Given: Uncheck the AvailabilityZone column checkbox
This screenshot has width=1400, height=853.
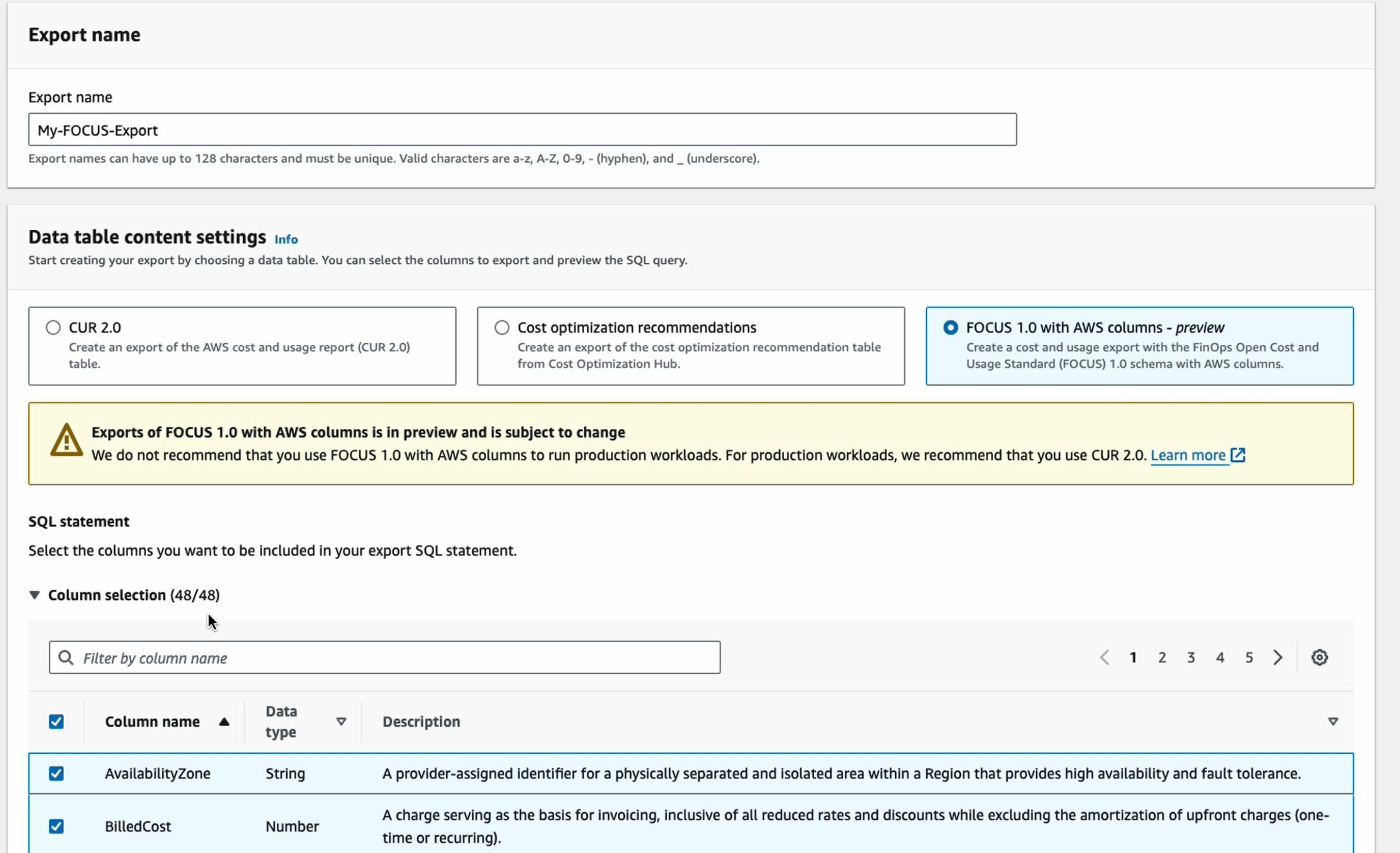Looking at the screenshot, I should pos(56,774).
